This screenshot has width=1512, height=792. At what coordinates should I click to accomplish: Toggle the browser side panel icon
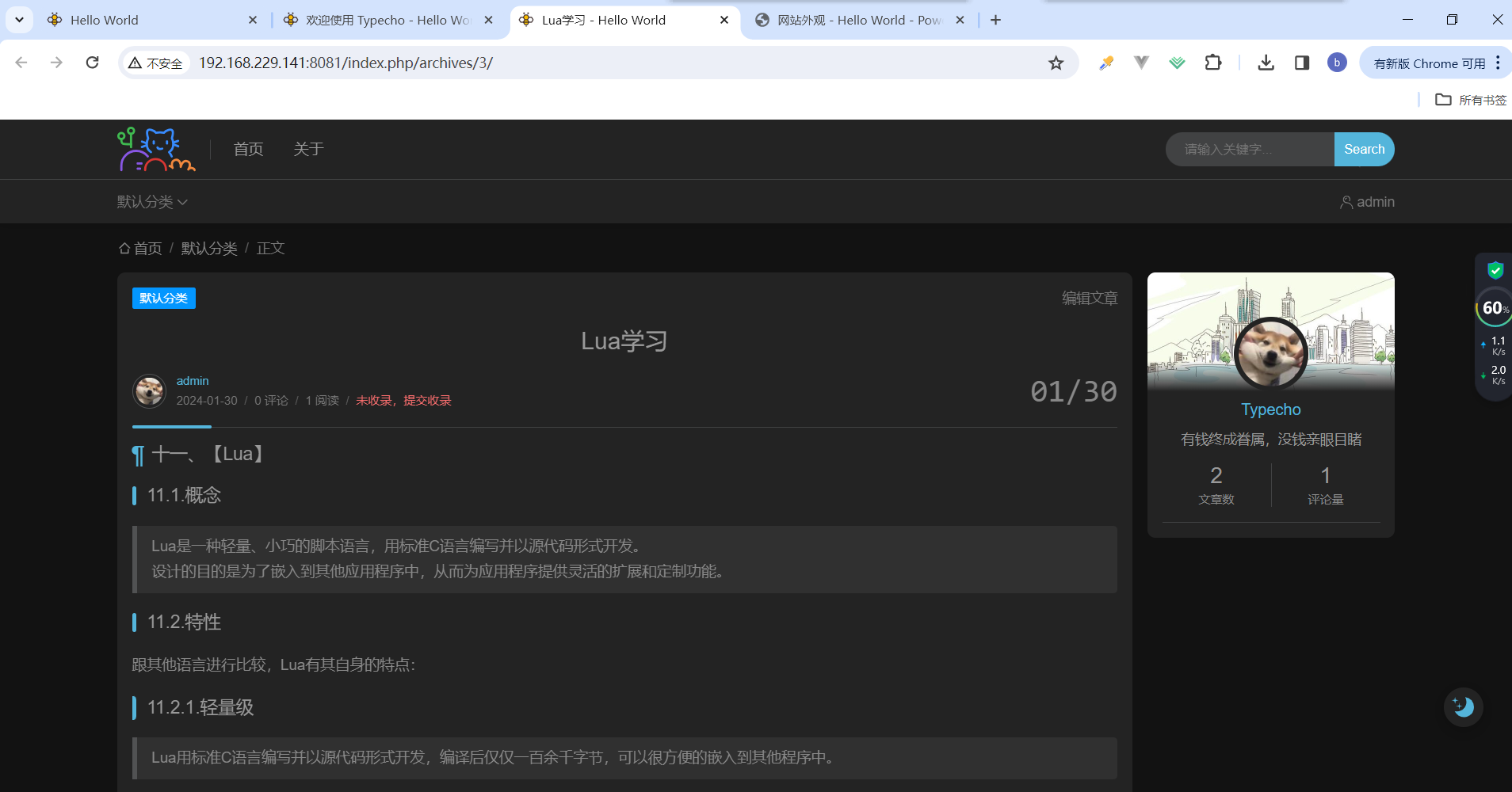point(1301,63)
